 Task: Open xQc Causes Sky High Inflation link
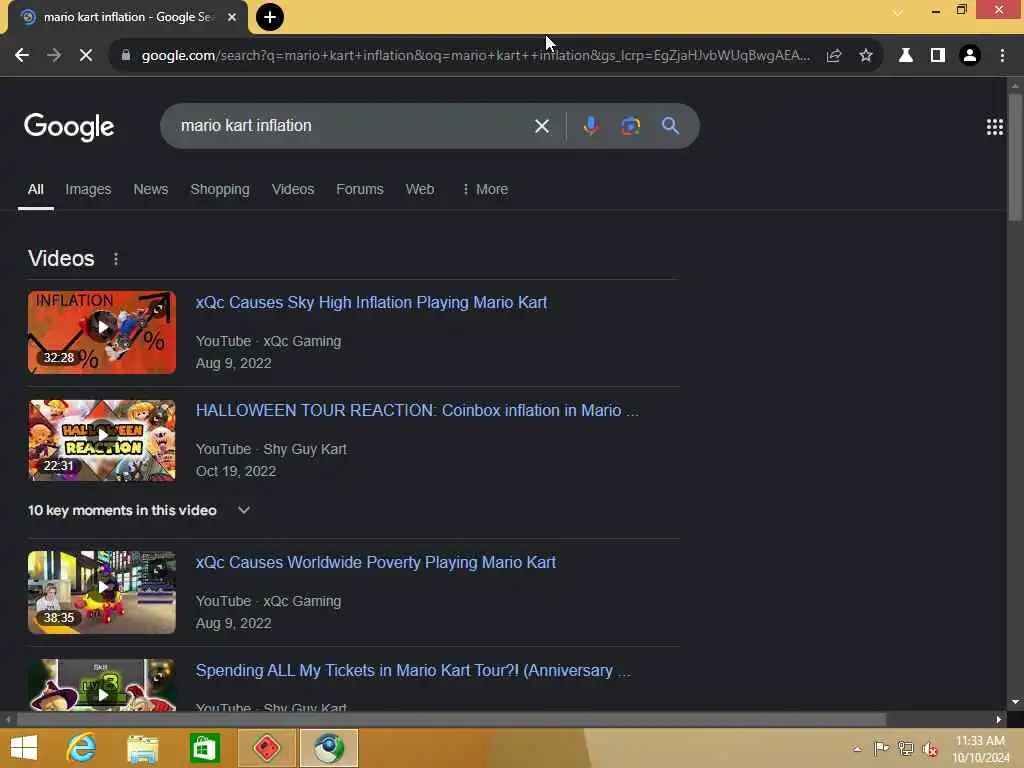pos(372,302)
